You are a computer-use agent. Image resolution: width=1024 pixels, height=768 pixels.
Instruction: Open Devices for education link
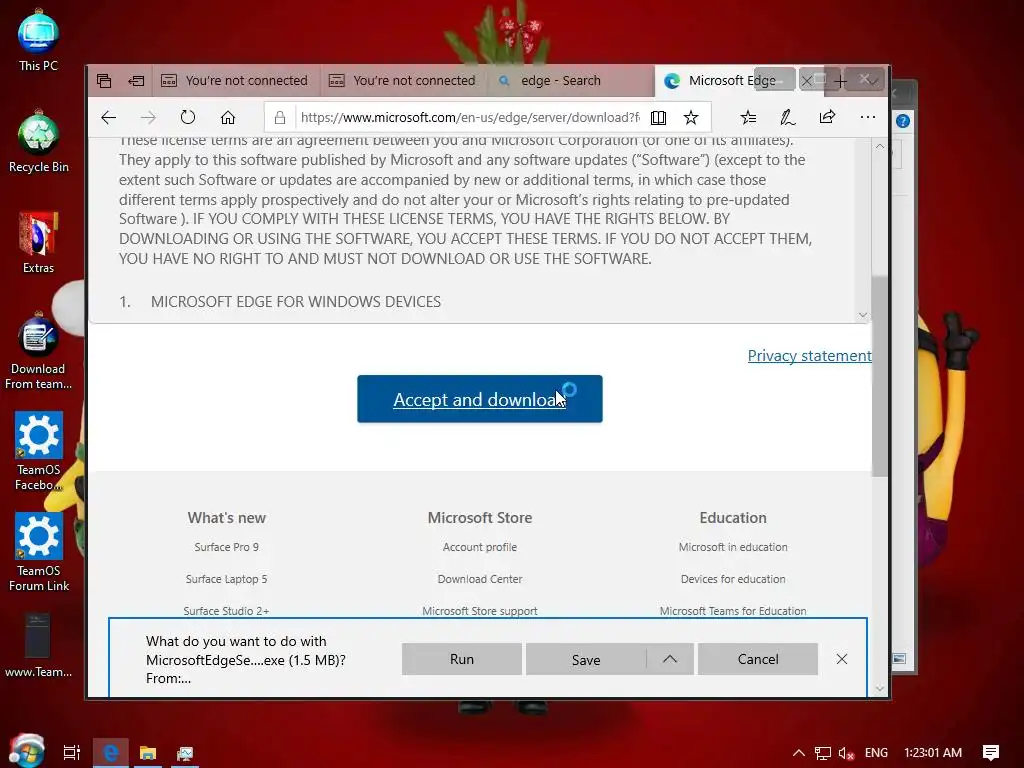(x=733, y=579)
